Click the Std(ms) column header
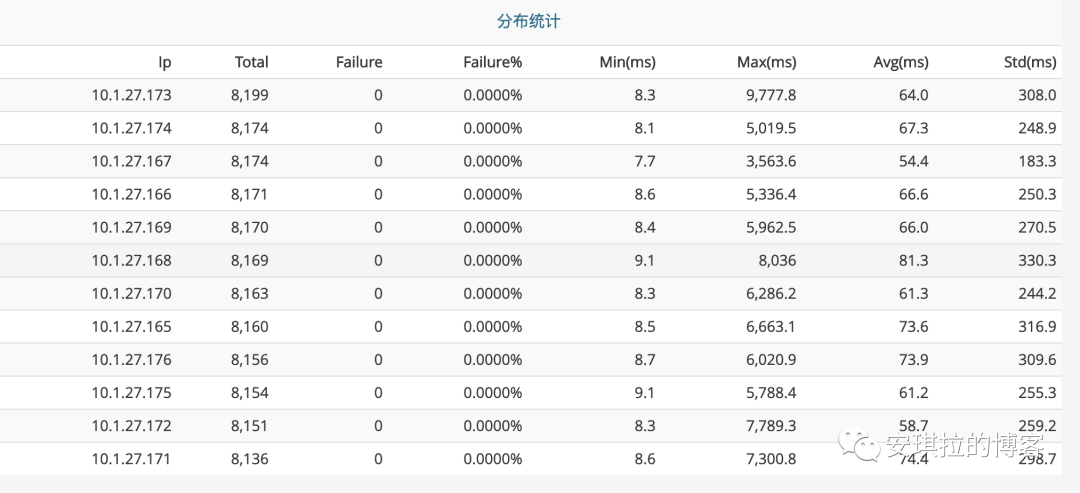The height and width of the screenshot is (493, 1080). coord(1029,62)
